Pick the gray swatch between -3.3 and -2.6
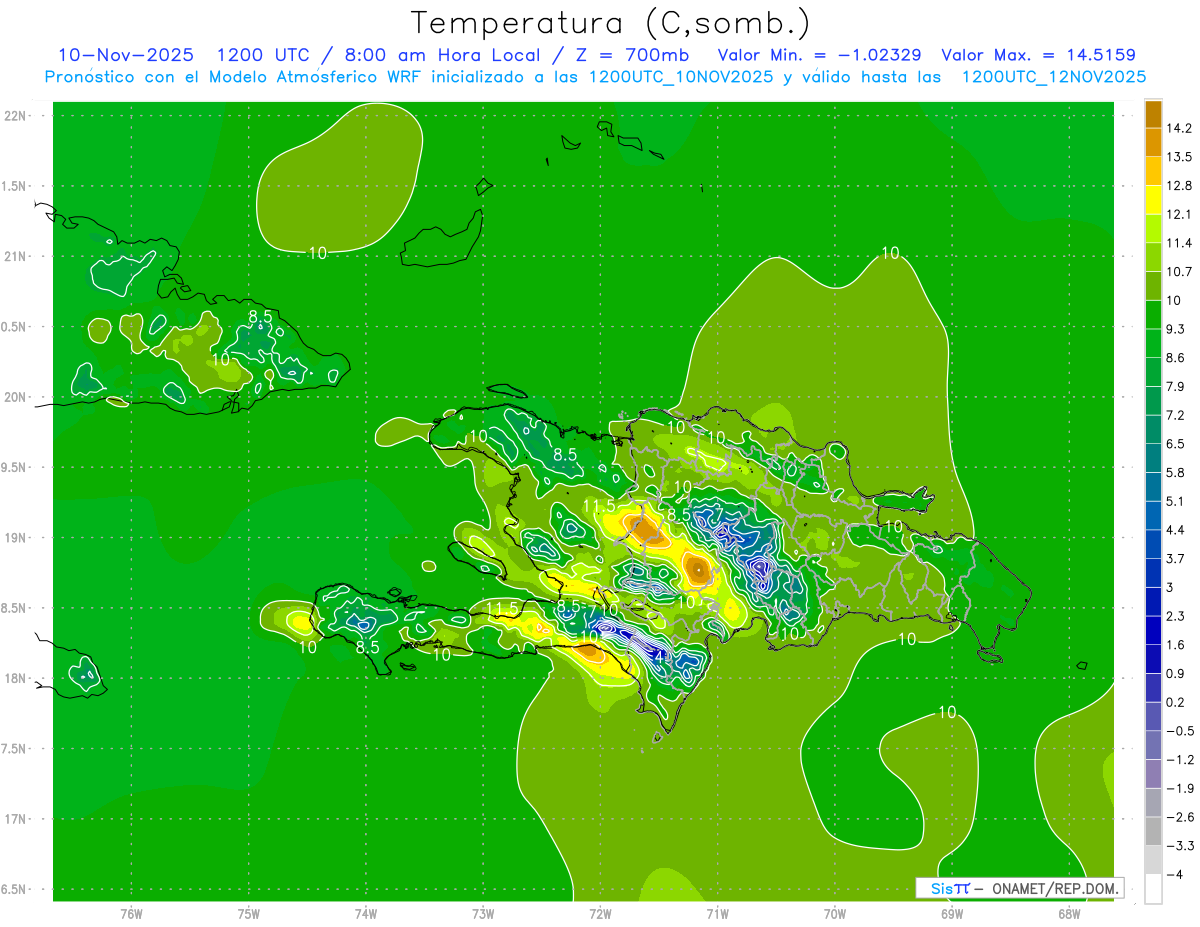The height and width of the screenshot is (927, 1200). [x=1153, y=831]
